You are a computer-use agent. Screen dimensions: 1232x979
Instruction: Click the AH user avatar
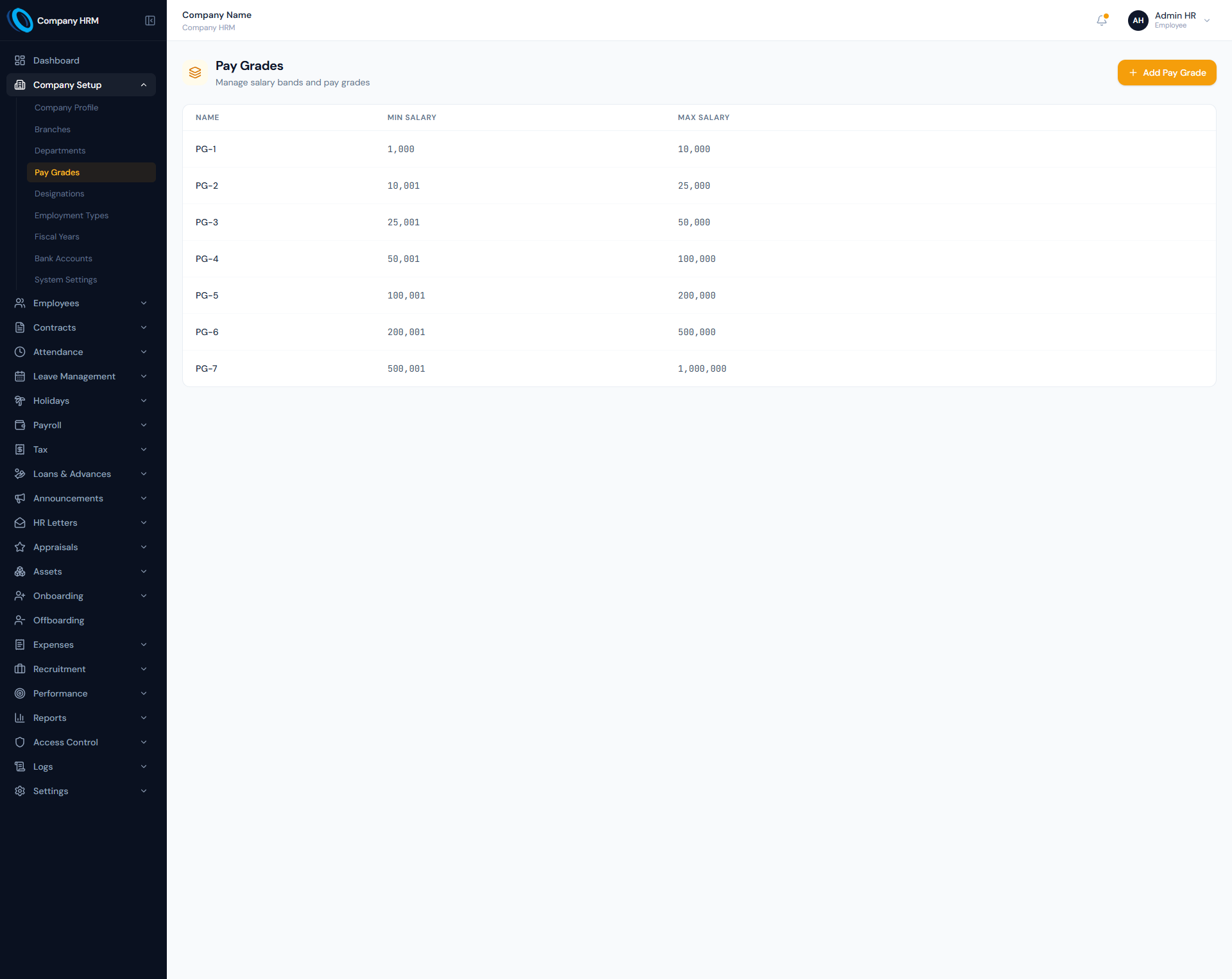pos(1138,21)
